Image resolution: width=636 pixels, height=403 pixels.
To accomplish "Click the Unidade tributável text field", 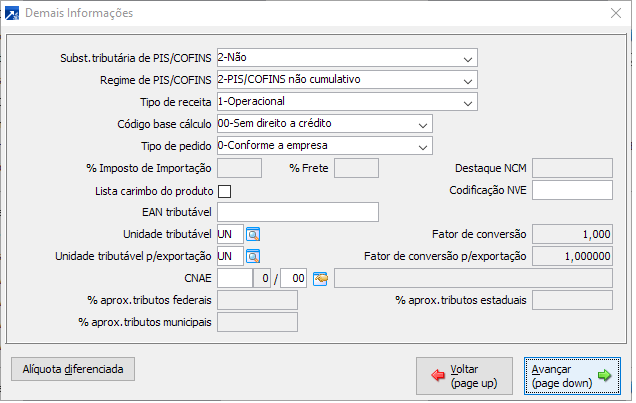I will click(230, 234).
